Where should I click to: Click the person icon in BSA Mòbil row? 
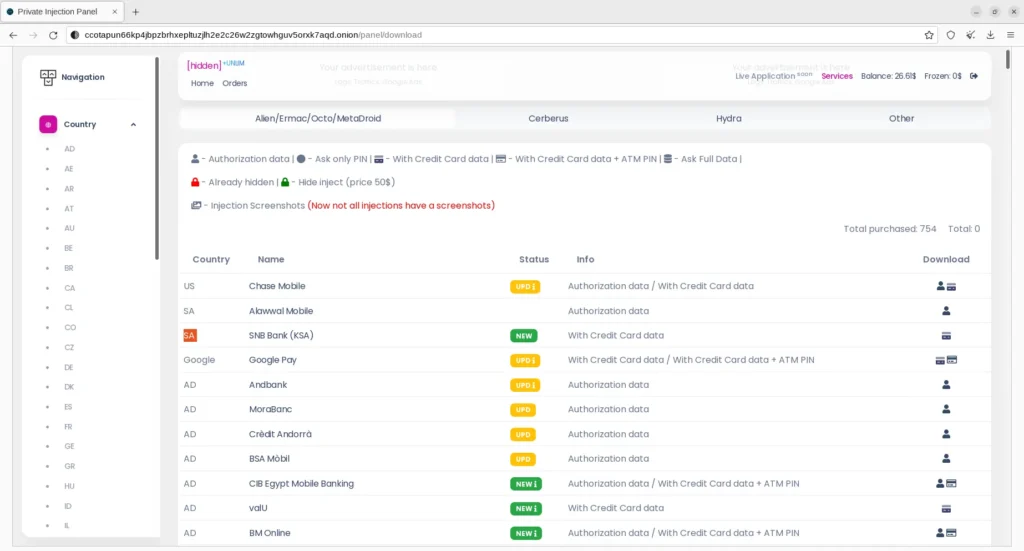coord(946,459)
